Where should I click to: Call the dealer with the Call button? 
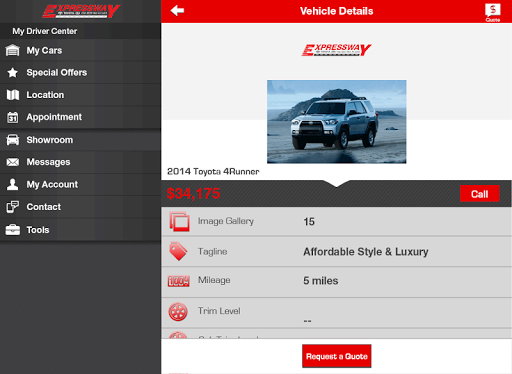[479, 194]
